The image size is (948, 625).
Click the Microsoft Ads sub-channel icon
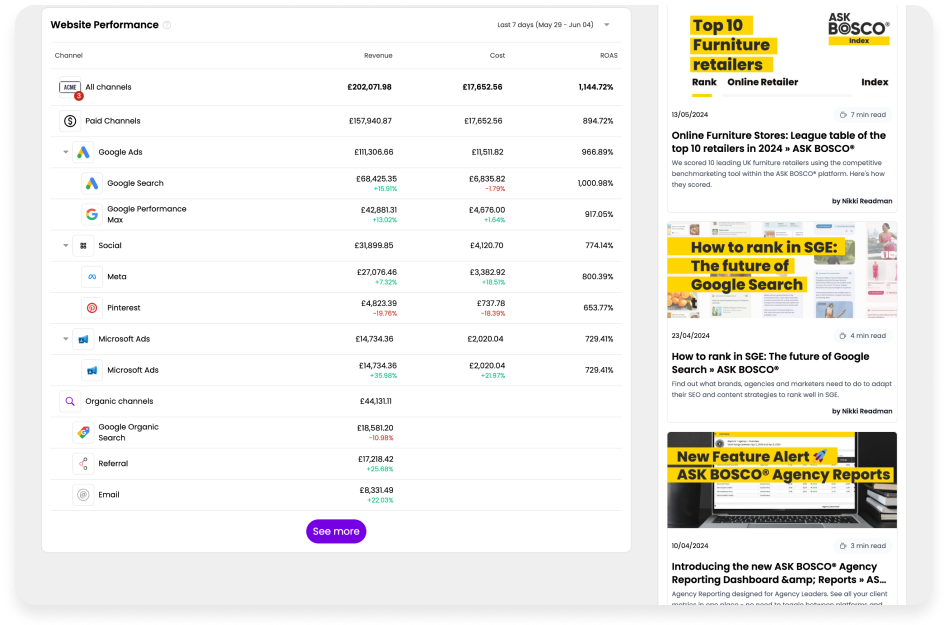pyautogui.click(x=92, y=370)
